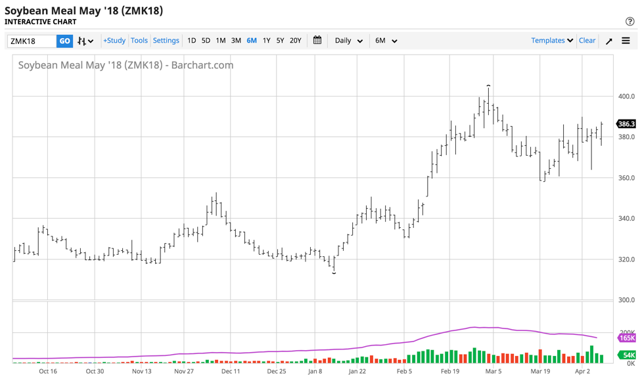Select the 5D time range

(206, 40)
